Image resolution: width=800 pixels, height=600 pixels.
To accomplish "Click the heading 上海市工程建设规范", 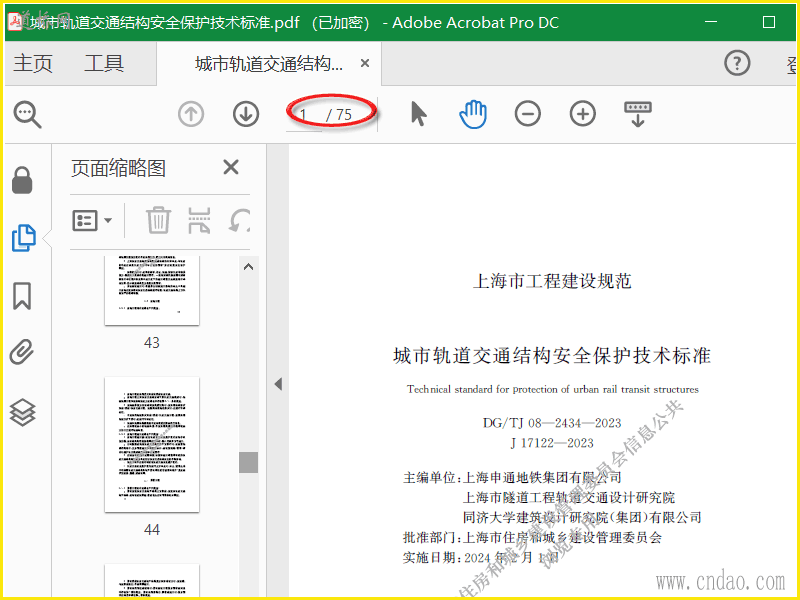I will (x=552, y=281).
